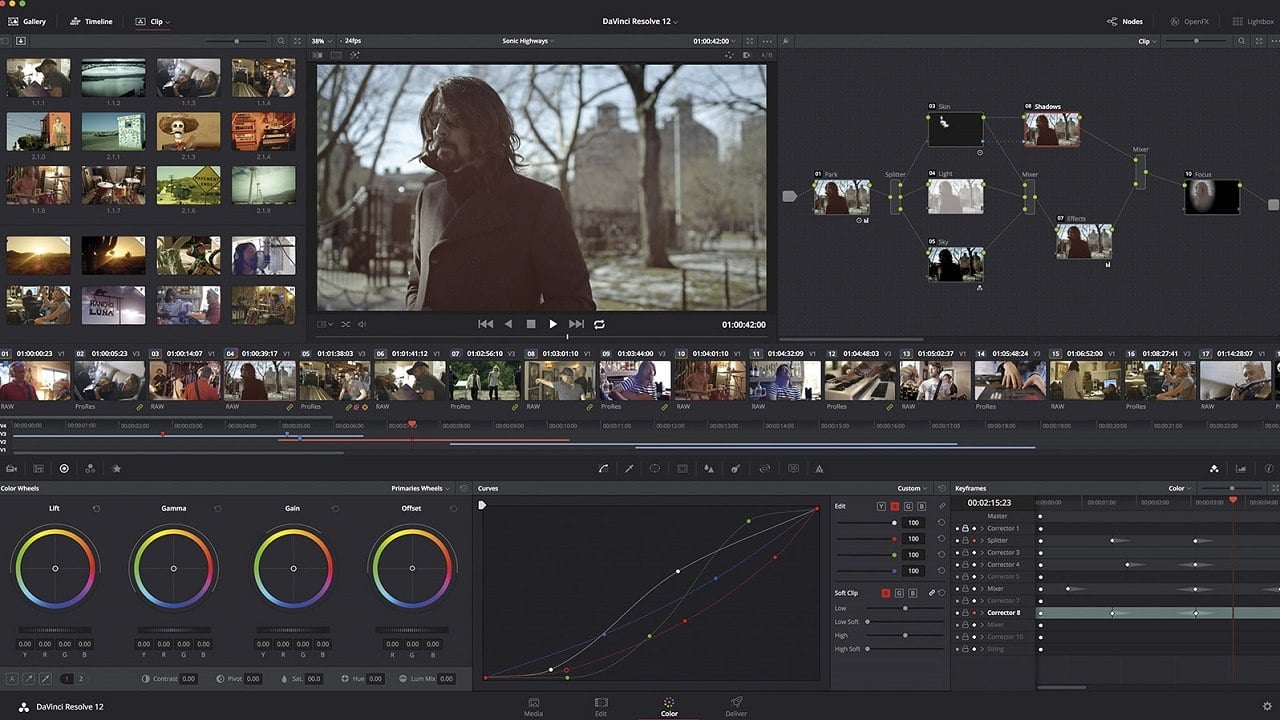Click the OpenFX button
This screenshot has width=1280, height=720.
1190,20
